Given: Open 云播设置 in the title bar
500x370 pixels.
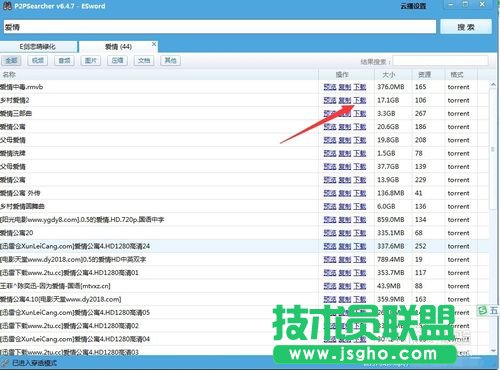Looking at the screenshot, I should [413, 6].
